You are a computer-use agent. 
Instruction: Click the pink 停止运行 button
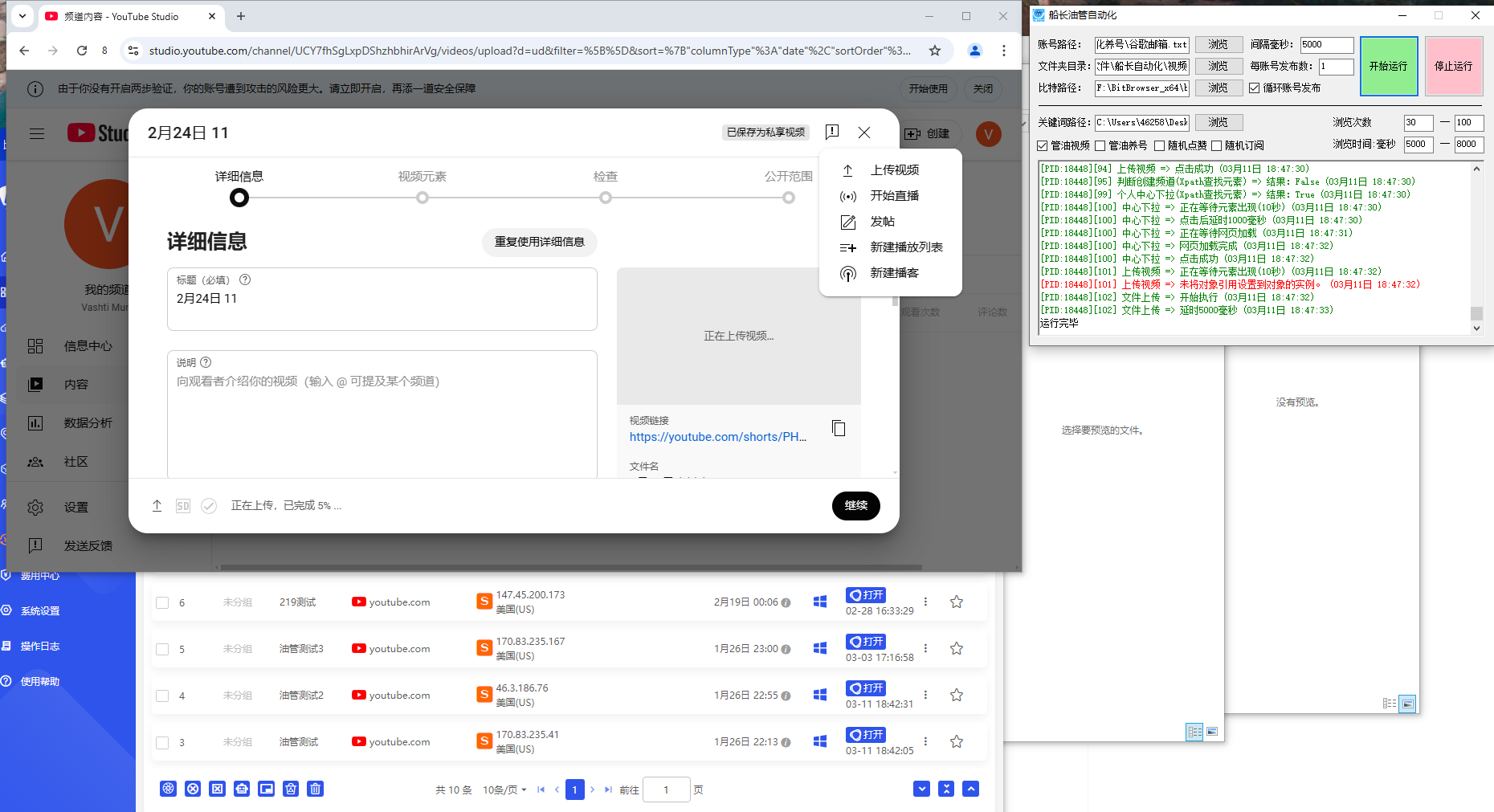(1454, 66)
